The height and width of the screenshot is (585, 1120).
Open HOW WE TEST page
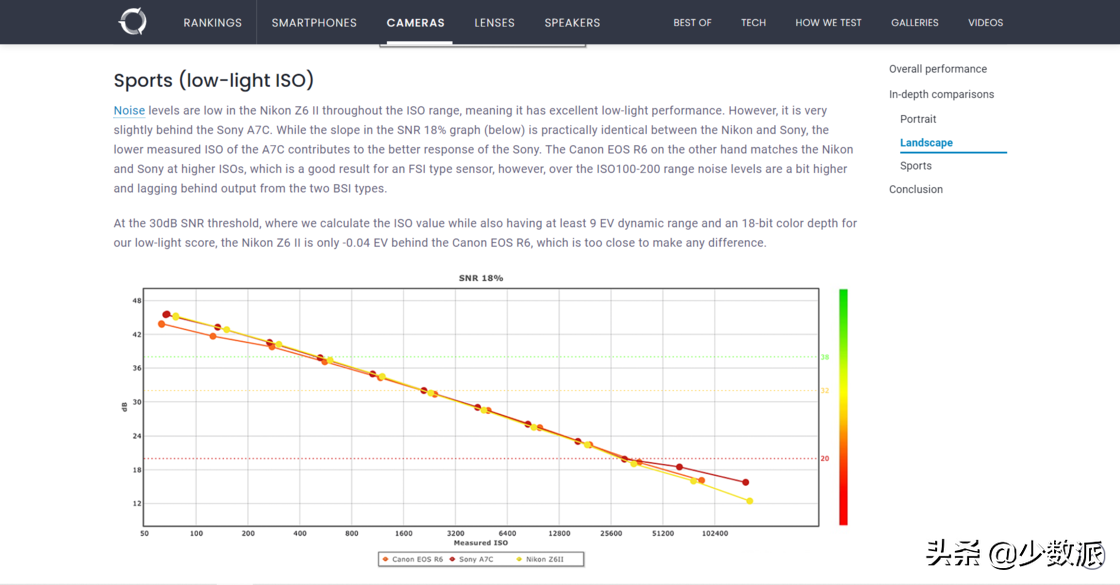tap(829, 23)
